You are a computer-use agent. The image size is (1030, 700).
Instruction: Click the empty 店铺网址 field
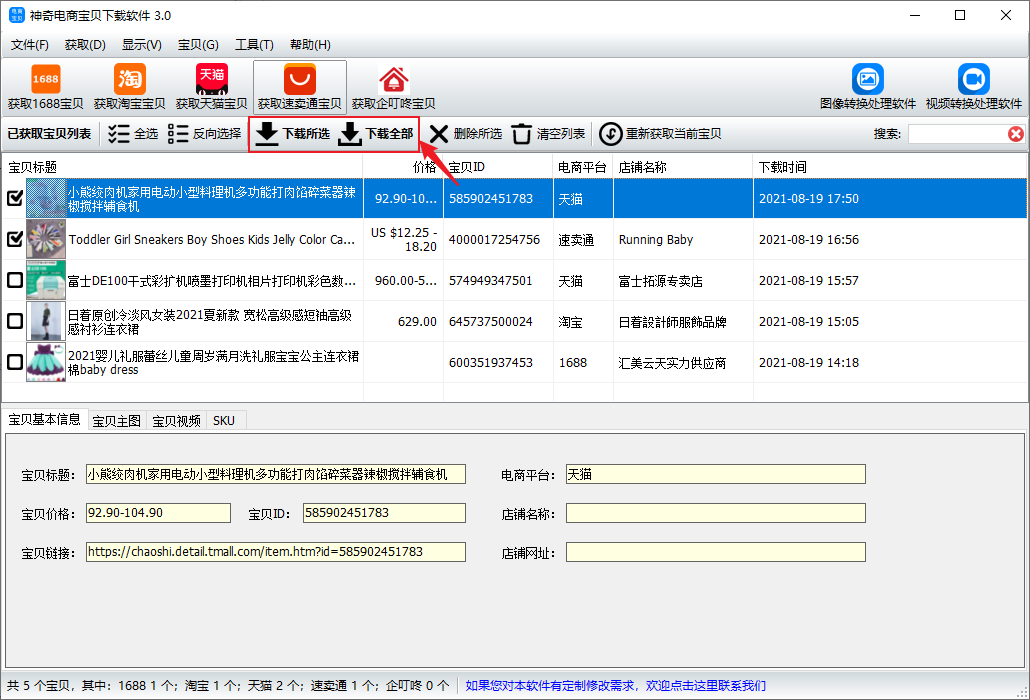(x=716, y=552)
